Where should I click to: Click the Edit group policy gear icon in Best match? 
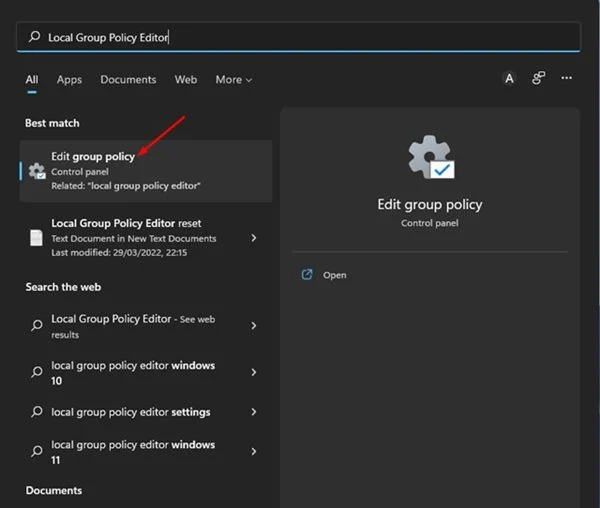point(37,171)
